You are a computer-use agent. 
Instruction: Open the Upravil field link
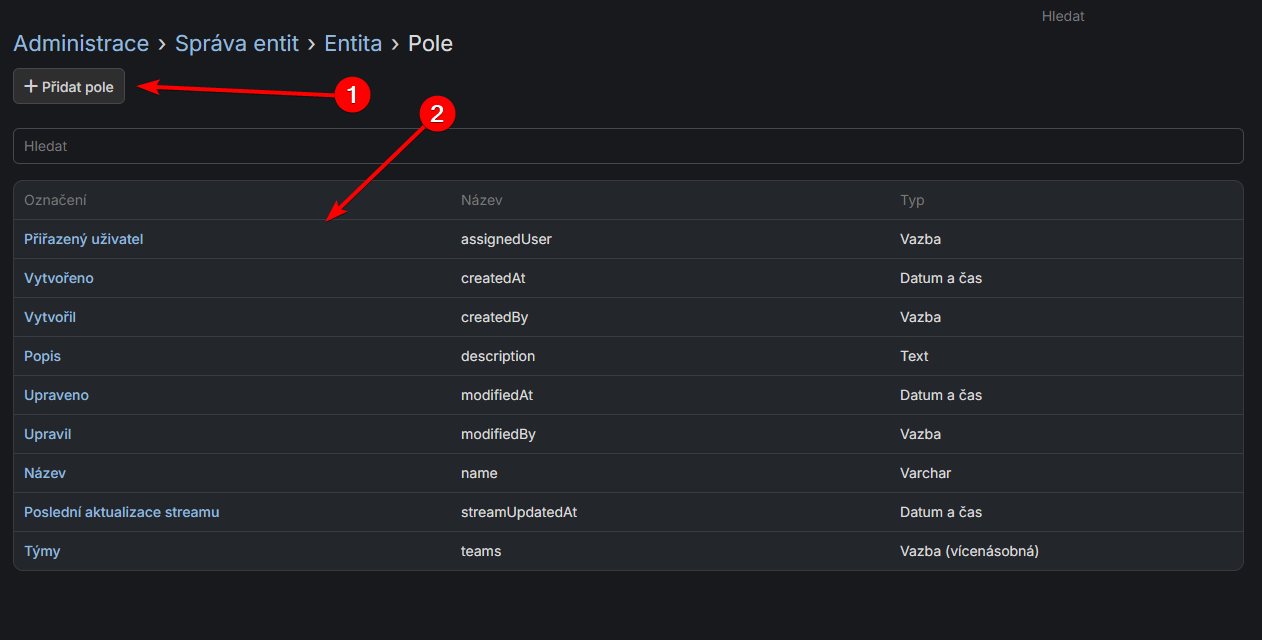coord(47,434)
